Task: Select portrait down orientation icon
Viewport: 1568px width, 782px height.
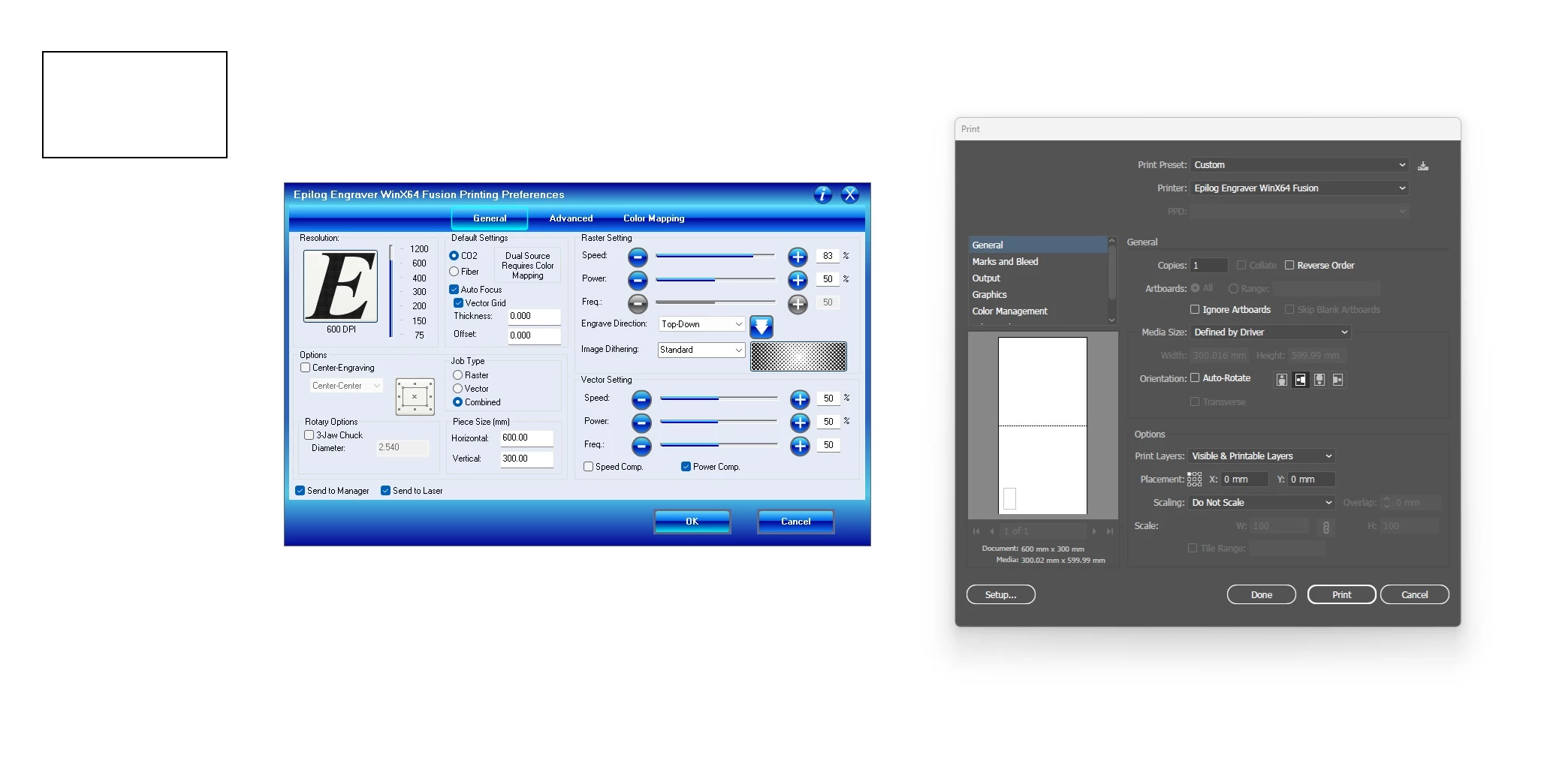Action: (x=1319, y=380)
